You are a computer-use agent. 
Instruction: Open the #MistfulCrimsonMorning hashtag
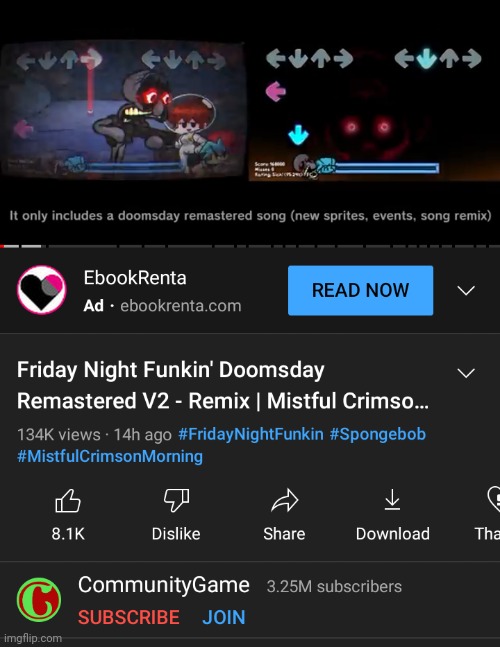(110, 456)
